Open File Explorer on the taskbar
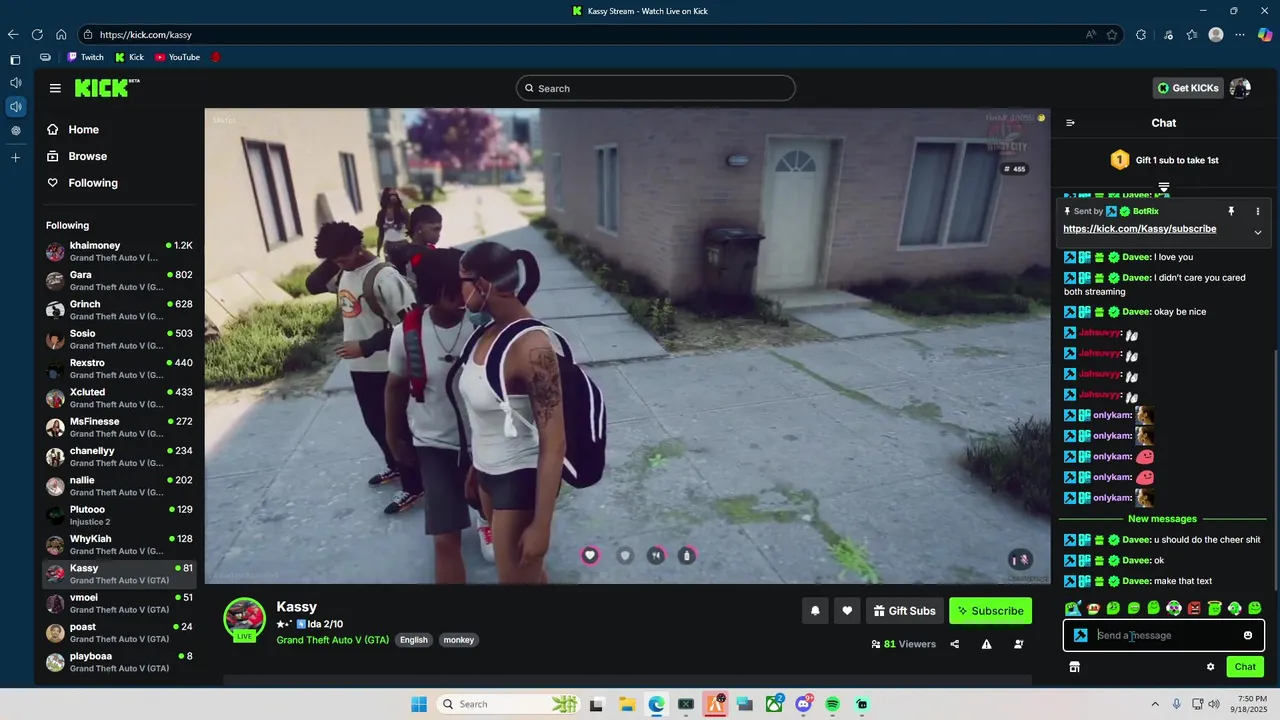 (626, 704)
